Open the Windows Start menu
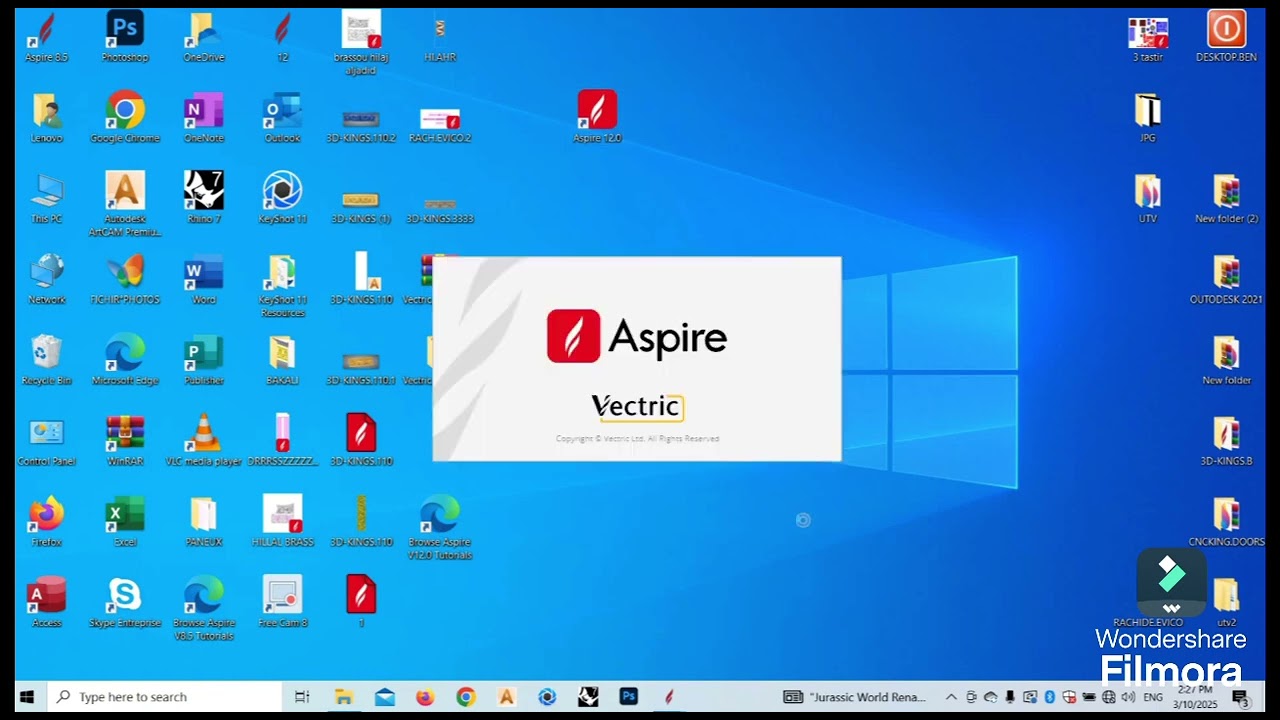 point(27,697)
